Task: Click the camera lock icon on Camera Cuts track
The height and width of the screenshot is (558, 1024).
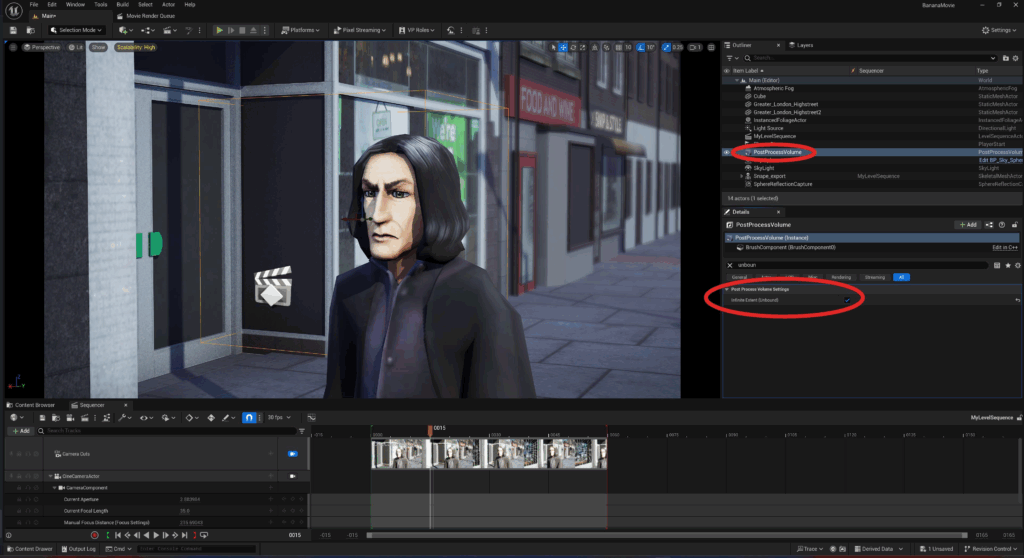Action: pos(293,453)
